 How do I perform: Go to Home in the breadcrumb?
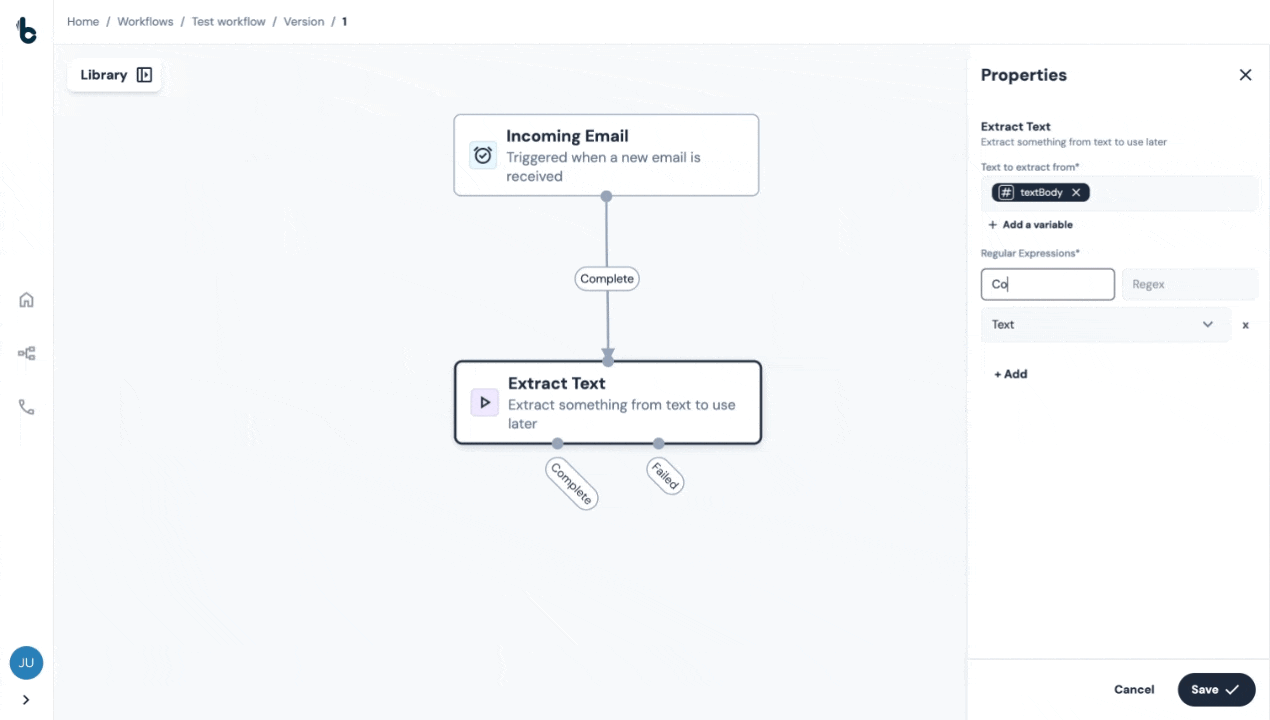click(83, 22)
